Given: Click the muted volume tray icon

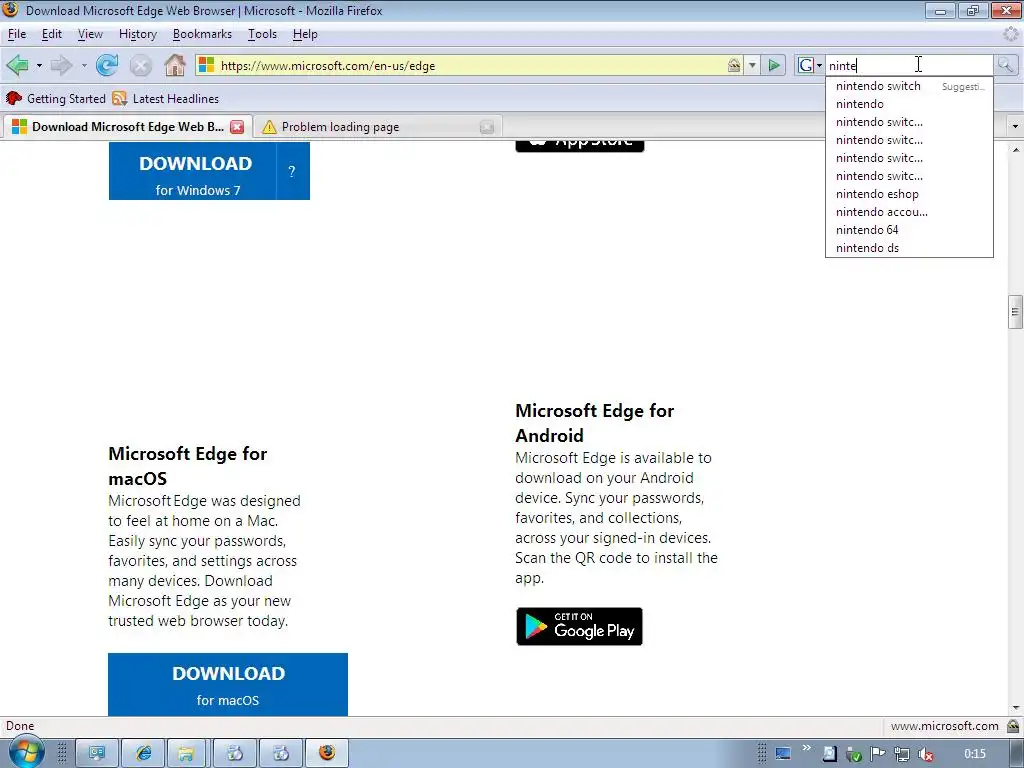Looking at the screenshot, I should tap(925, 754).
